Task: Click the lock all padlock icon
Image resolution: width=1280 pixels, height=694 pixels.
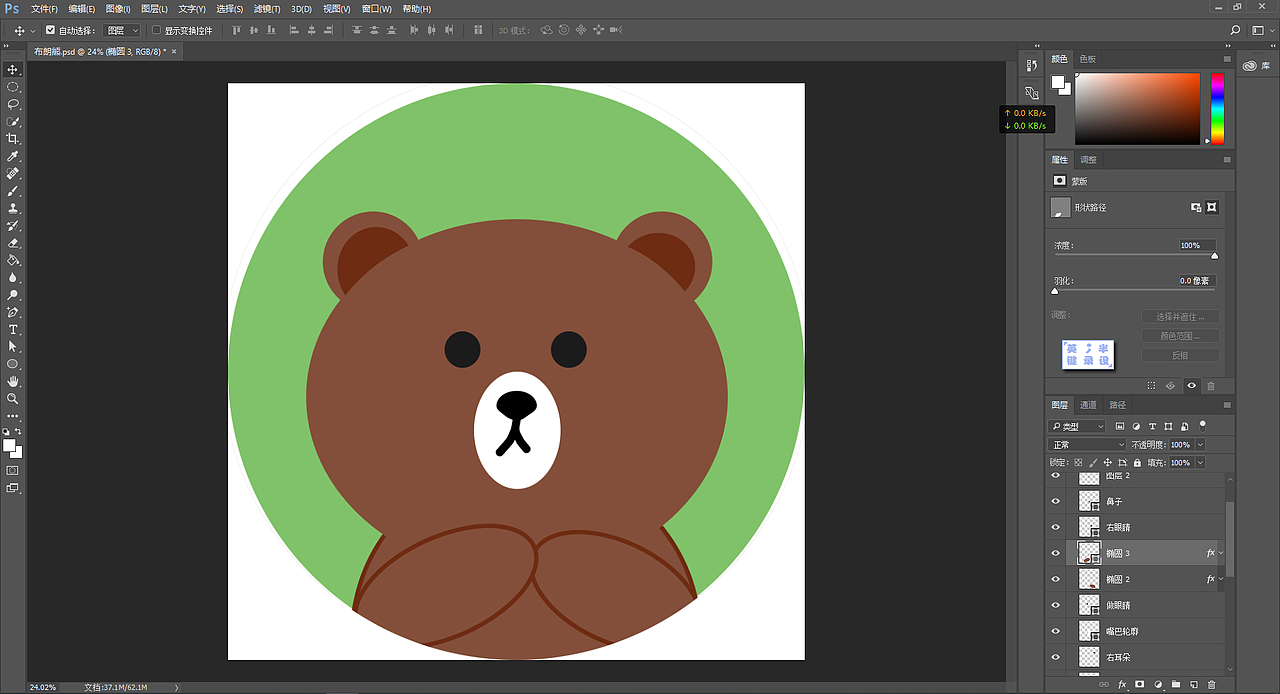Action: (1137, 463)
